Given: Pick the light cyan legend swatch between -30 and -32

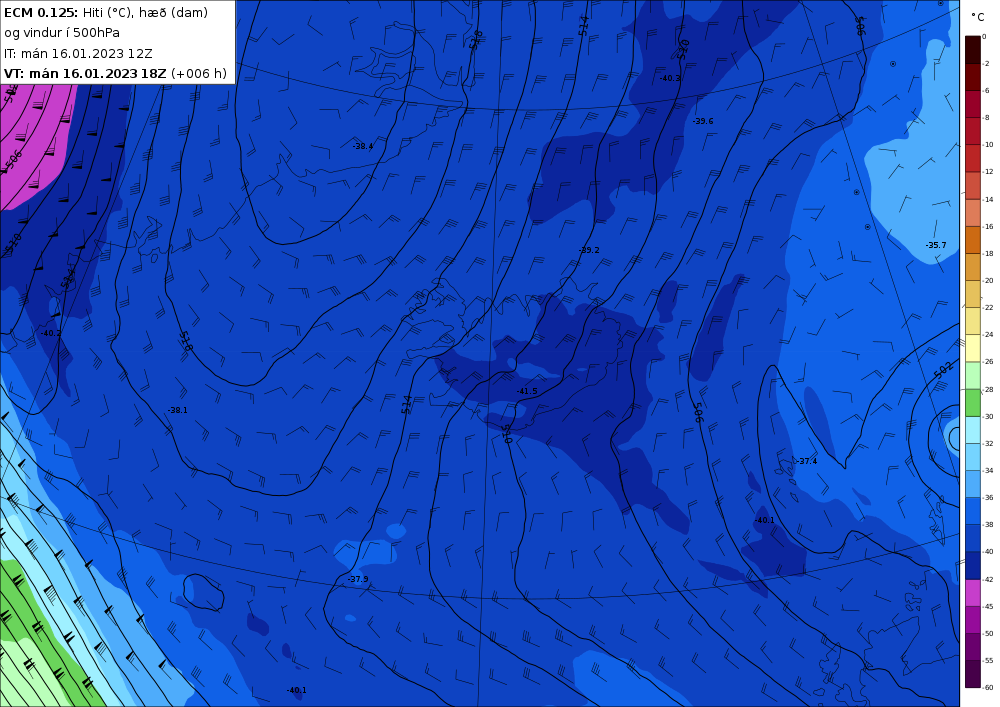Looking at the screenshot, I should 973,430.
